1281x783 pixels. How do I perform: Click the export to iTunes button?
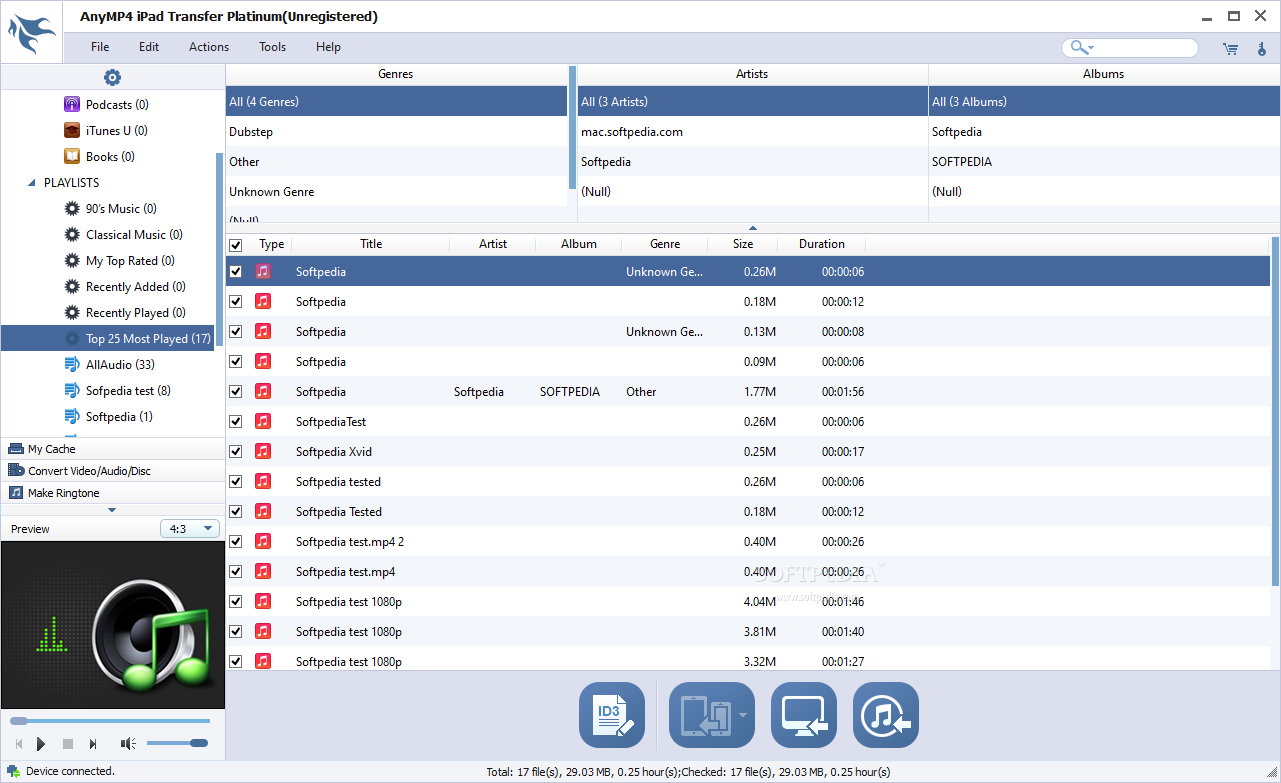tap(886, 715)
